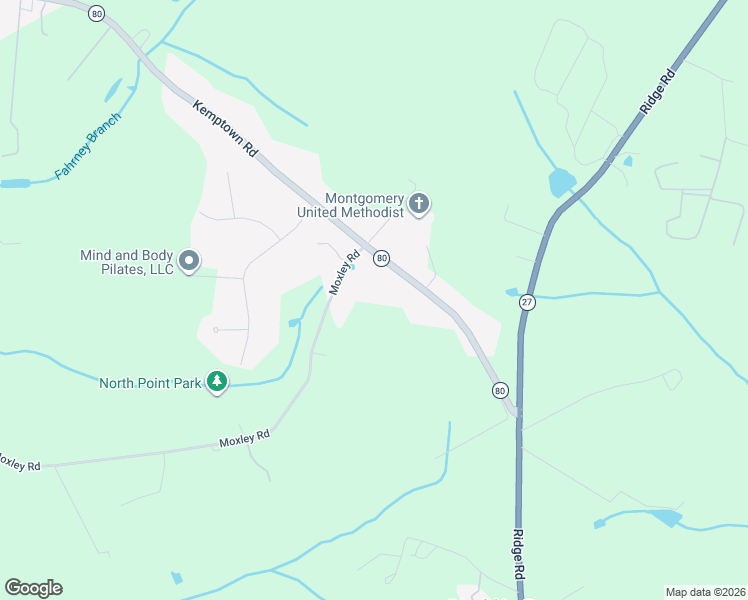Open the Google logo link

point(33,587)
